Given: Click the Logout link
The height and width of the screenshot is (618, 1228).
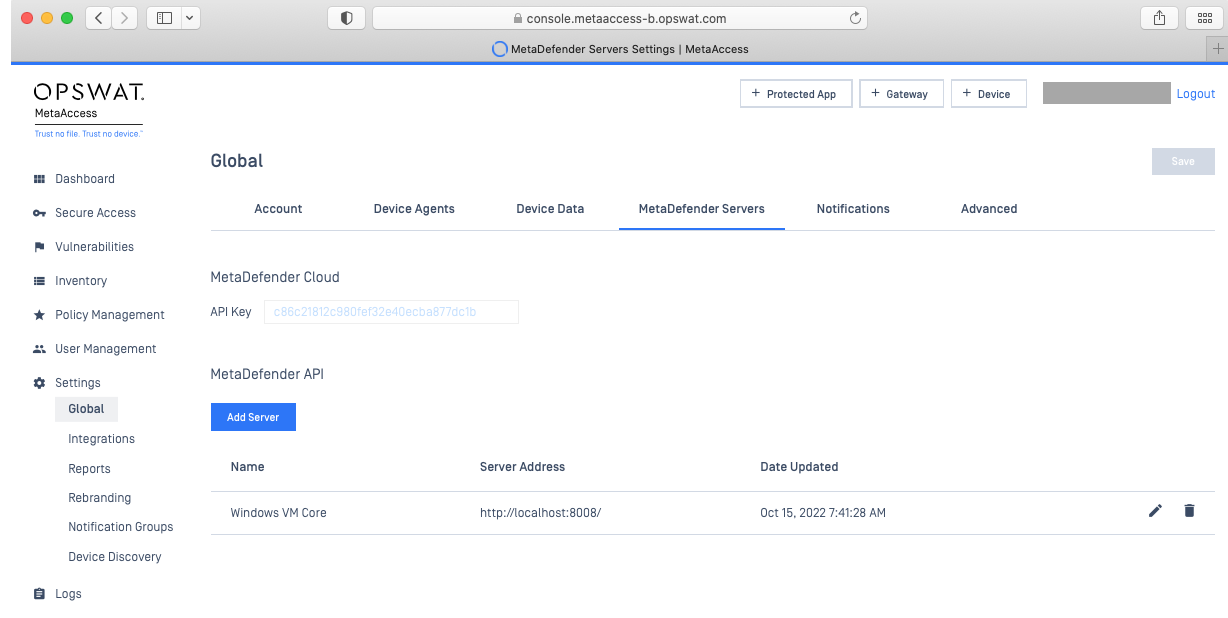Looking at the screenshot, I should pyautogui.click(x=1196, y=94).
